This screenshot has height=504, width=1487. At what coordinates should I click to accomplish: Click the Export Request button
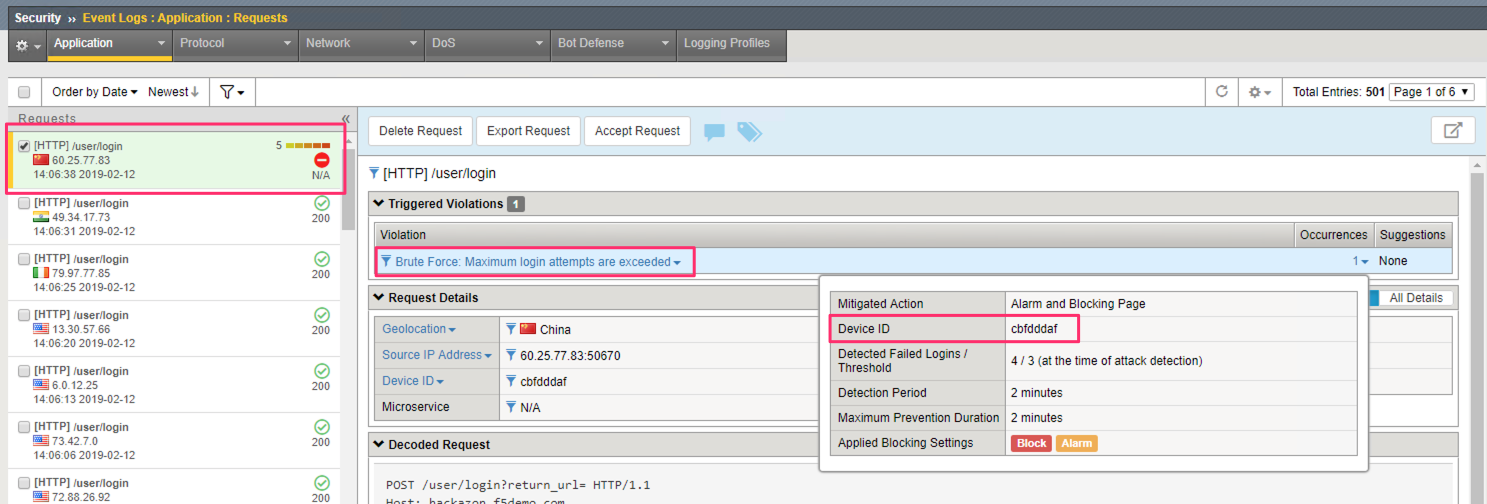528,131
